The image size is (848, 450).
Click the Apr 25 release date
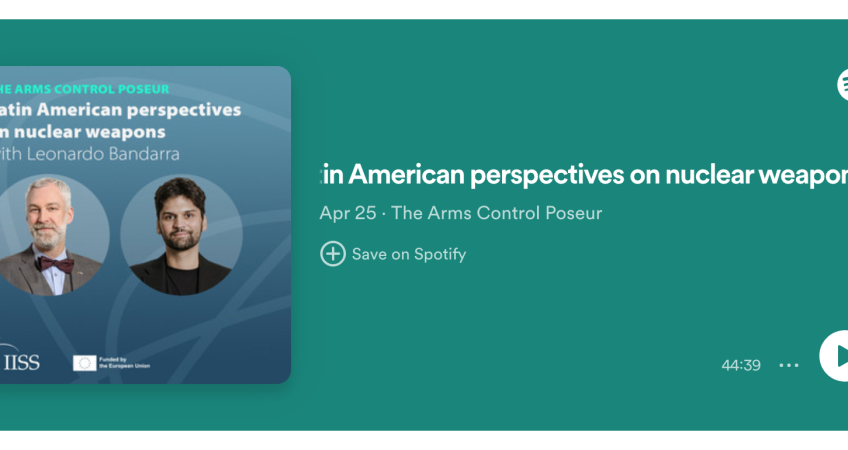click(x=347, y=213)
